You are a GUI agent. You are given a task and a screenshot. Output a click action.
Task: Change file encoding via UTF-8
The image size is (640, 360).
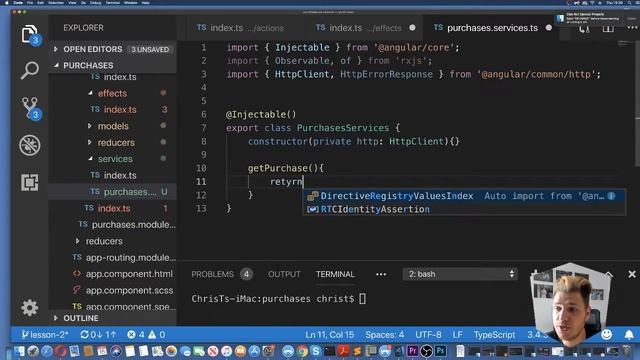[x=428, y=335]
